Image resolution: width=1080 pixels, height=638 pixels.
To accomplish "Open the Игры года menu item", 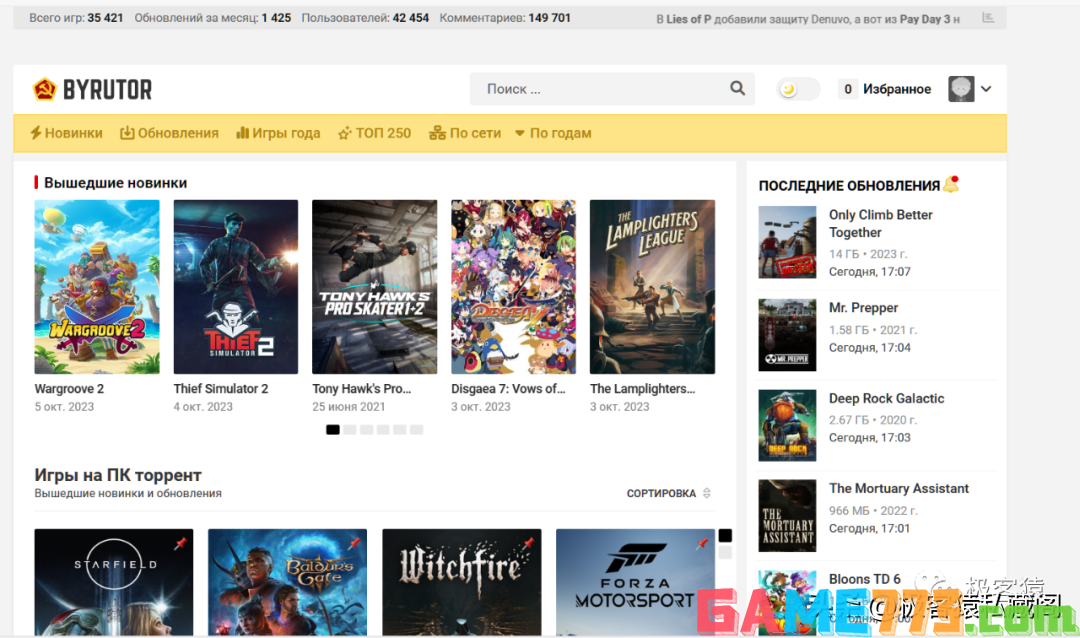I will [x=278, y=133].
